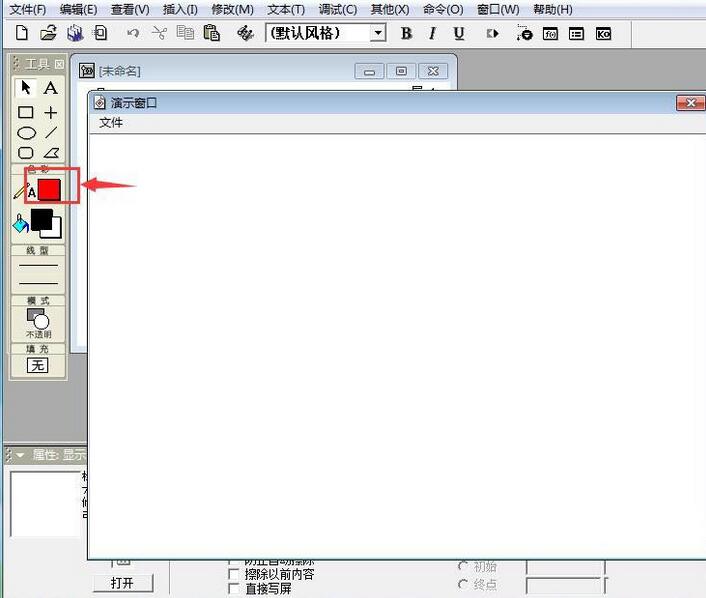
Task: Open the 修改(M) menu
Action: (x=232, y=9)
